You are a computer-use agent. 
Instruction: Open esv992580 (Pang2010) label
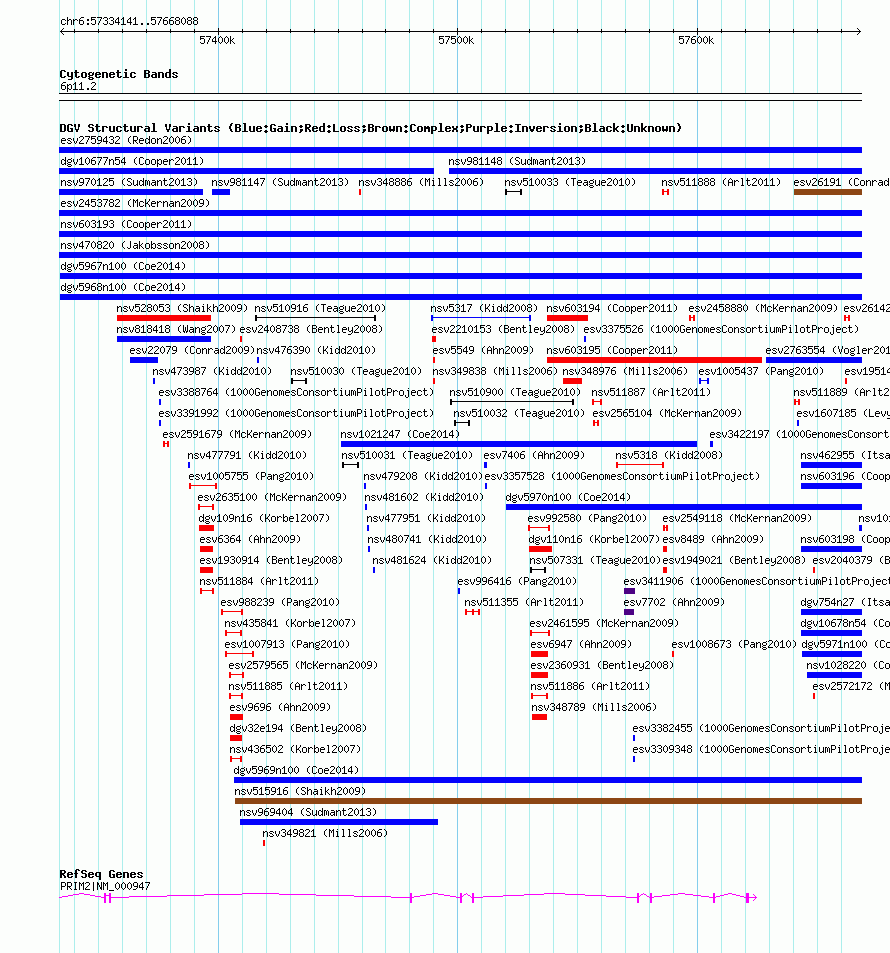(587, 518)
